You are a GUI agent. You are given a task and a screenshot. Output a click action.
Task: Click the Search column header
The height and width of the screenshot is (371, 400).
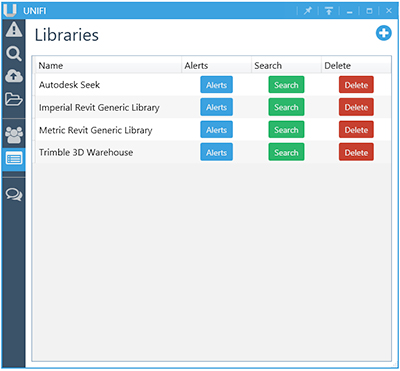pyautogui.click(x=286, y=66)
